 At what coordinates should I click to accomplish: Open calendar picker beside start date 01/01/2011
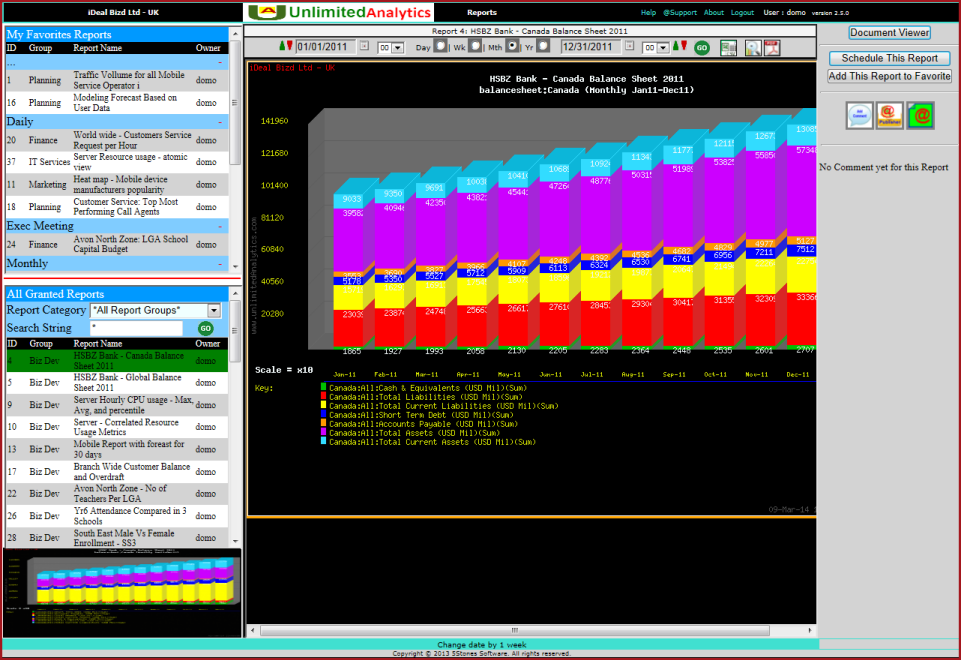click(364, 46)
